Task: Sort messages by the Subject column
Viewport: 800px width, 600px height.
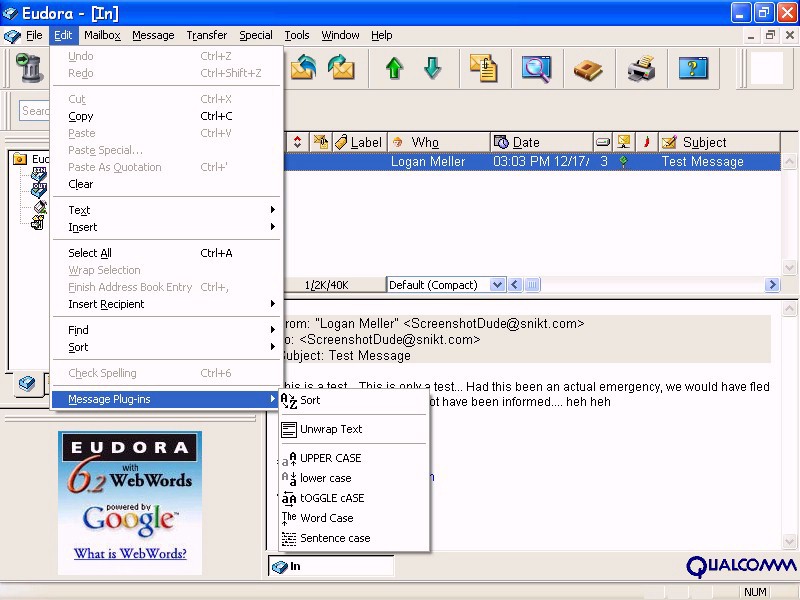Action: [719, 142]
